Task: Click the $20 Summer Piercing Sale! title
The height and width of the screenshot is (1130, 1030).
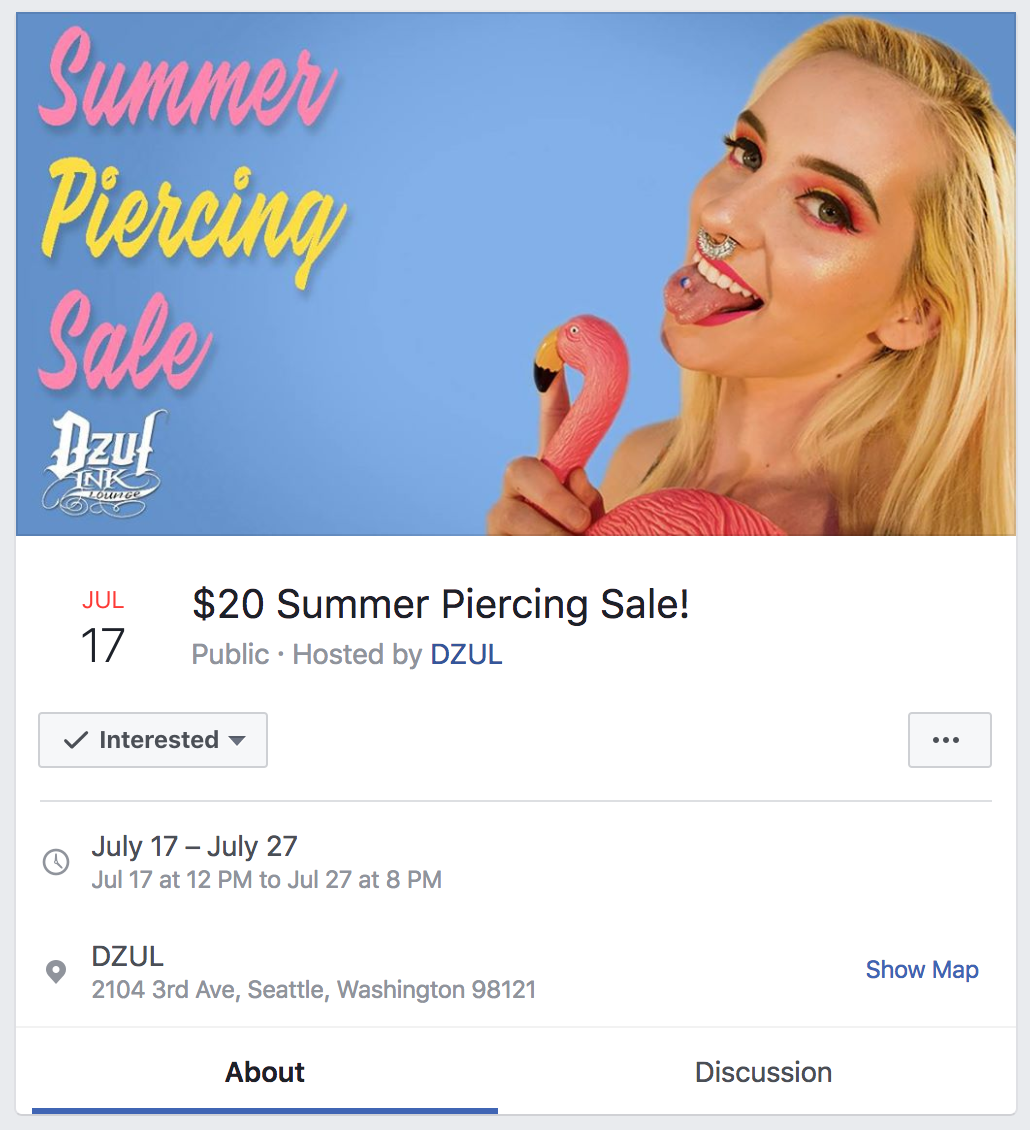Action: tap(440, 604)
